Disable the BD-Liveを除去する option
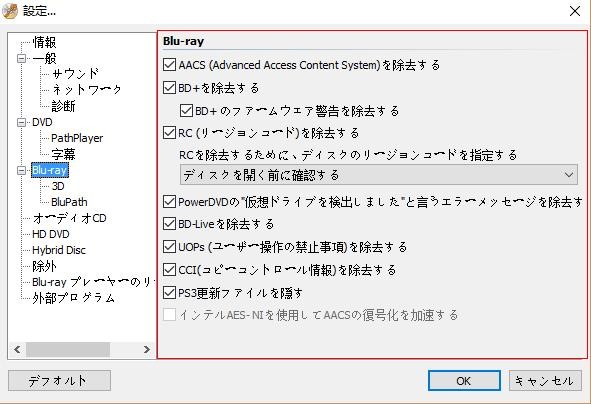The width and height of the screenshot is (591, 404). tap(169, 224)
